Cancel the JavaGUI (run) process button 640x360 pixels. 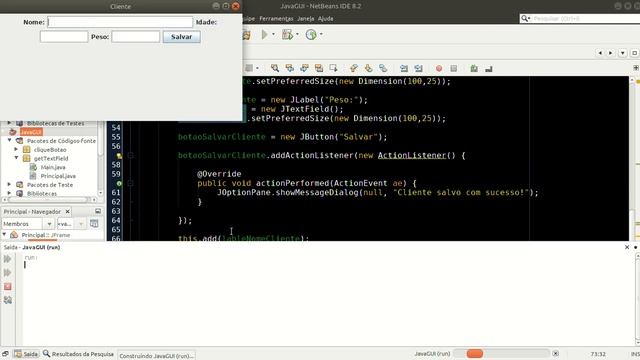[556, 353]
